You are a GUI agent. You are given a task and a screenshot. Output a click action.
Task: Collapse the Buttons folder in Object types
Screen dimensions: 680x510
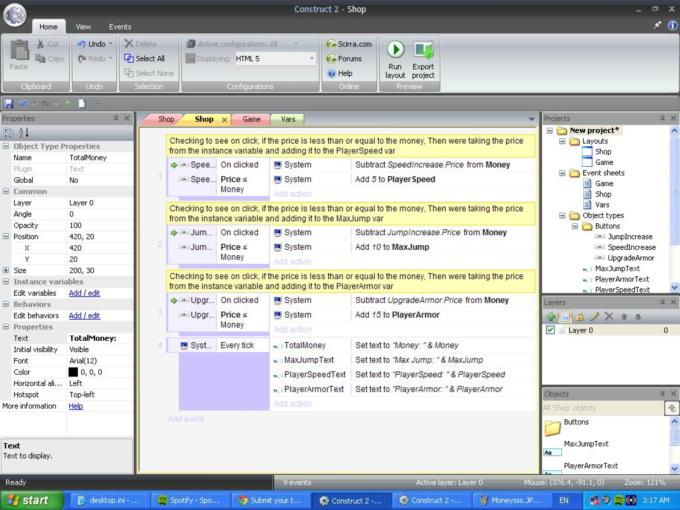pos(575,226)
